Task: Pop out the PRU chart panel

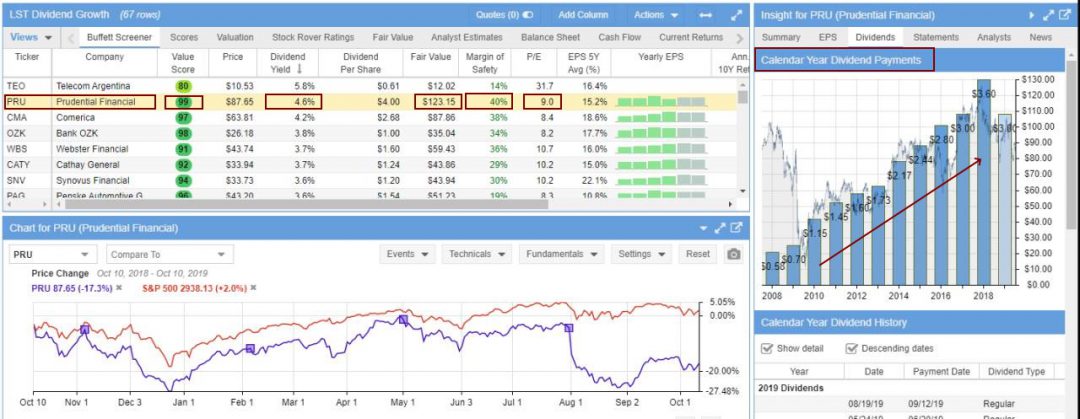Action: point(736,228)
